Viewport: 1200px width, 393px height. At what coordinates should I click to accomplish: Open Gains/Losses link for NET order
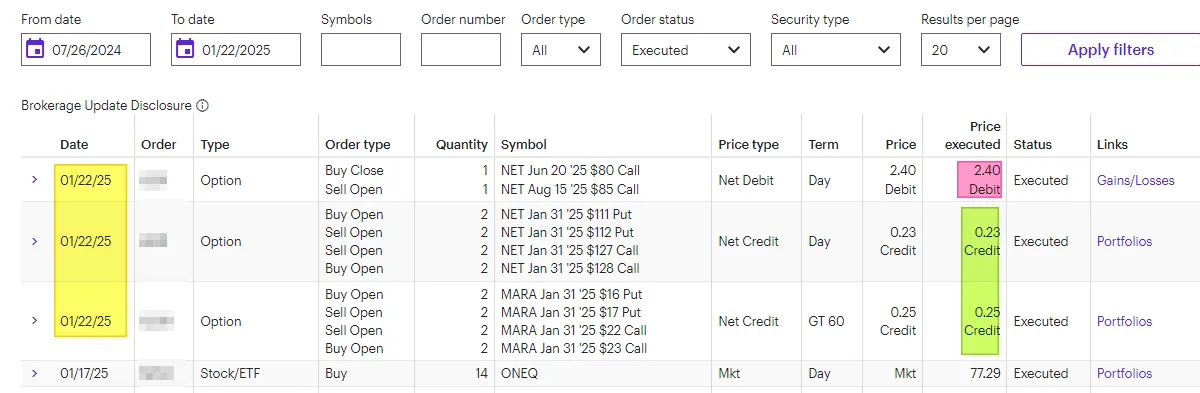(x=1138, y=180)
